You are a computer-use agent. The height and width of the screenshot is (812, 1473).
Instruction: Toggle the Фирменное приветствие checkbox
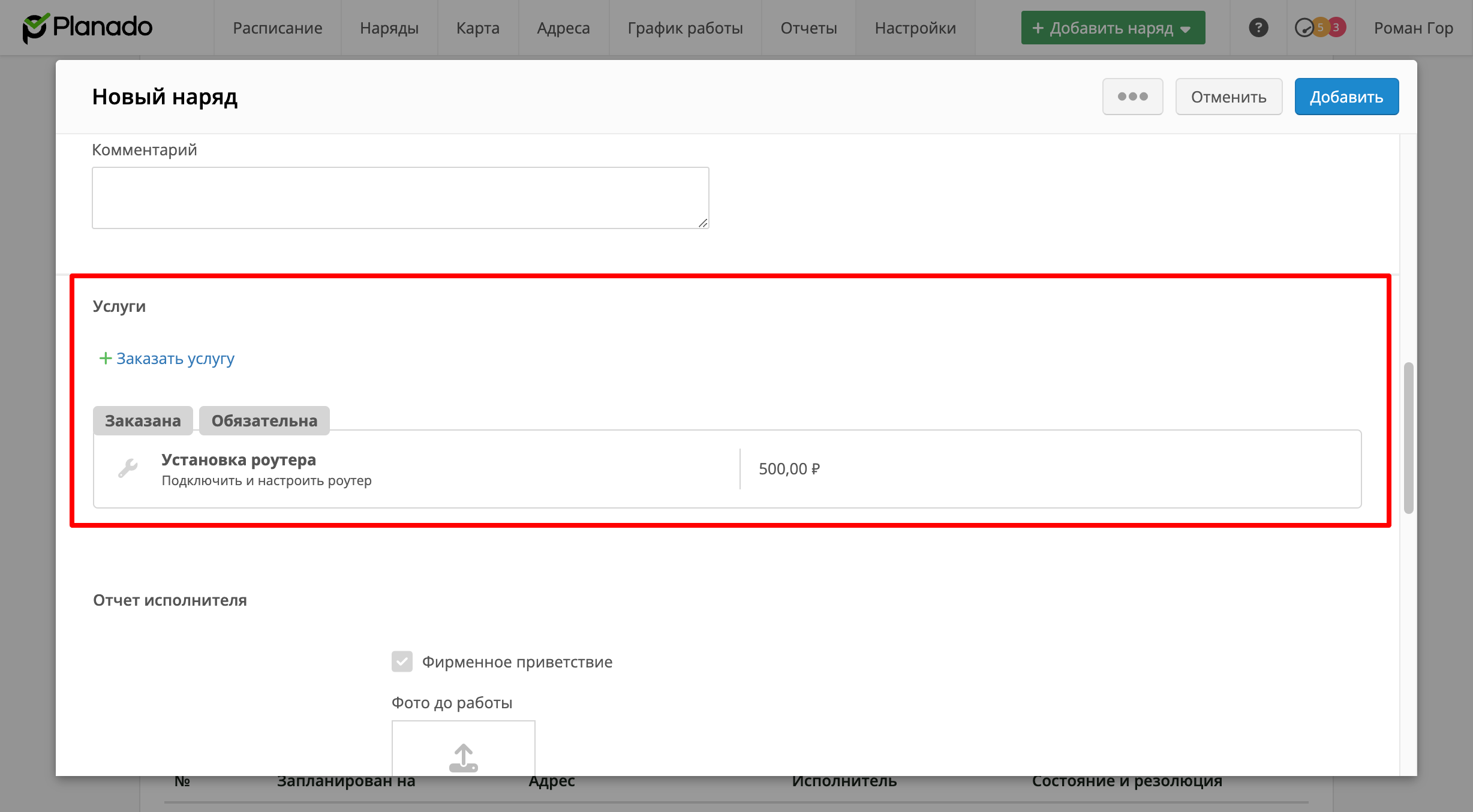(x=402, y=661)
